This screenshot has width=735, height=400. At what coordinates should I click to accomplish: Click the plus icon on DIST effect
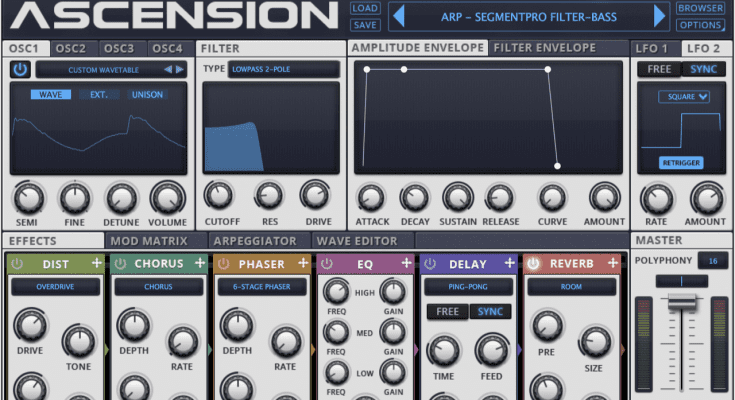(96, 264)
